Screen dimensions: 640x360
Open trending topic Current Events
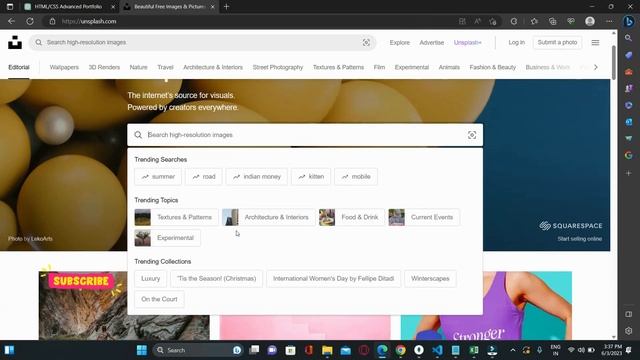point(424,217)
